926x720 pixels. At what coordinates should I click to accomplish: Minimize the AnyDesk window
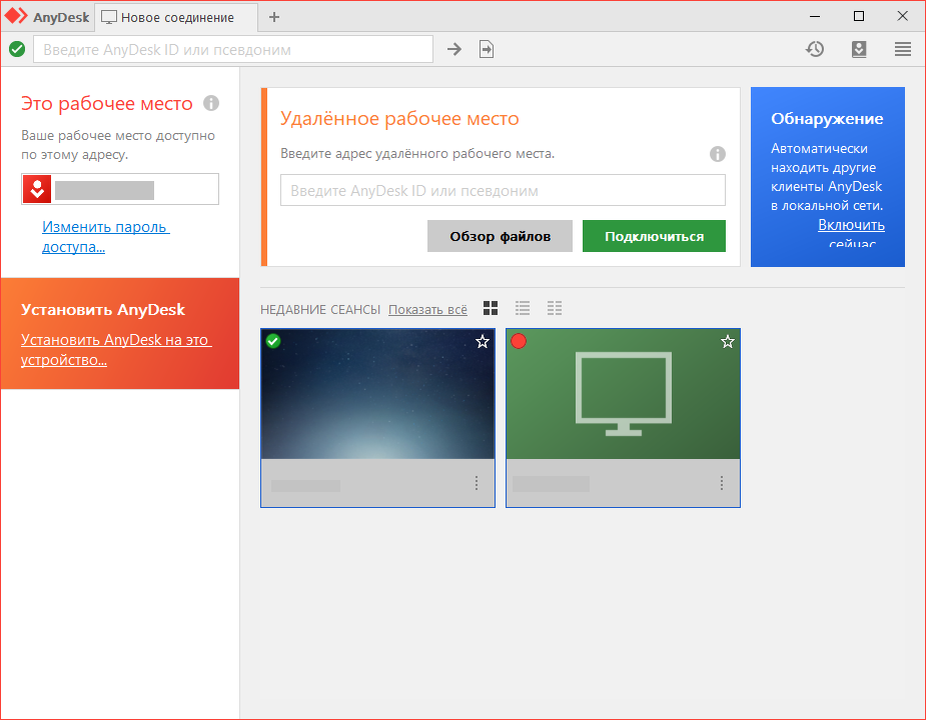815,17
